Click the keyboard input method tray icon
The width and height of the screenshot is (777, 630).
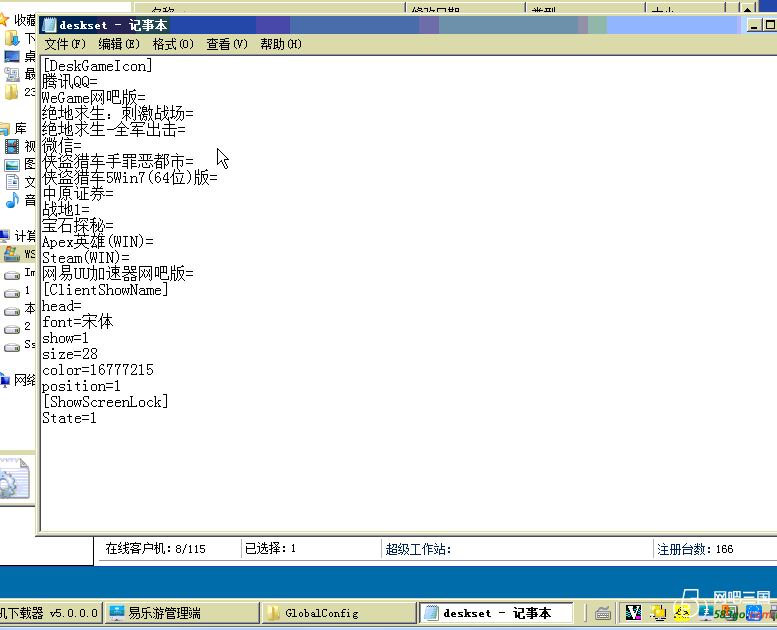click(x=603, y=614)
